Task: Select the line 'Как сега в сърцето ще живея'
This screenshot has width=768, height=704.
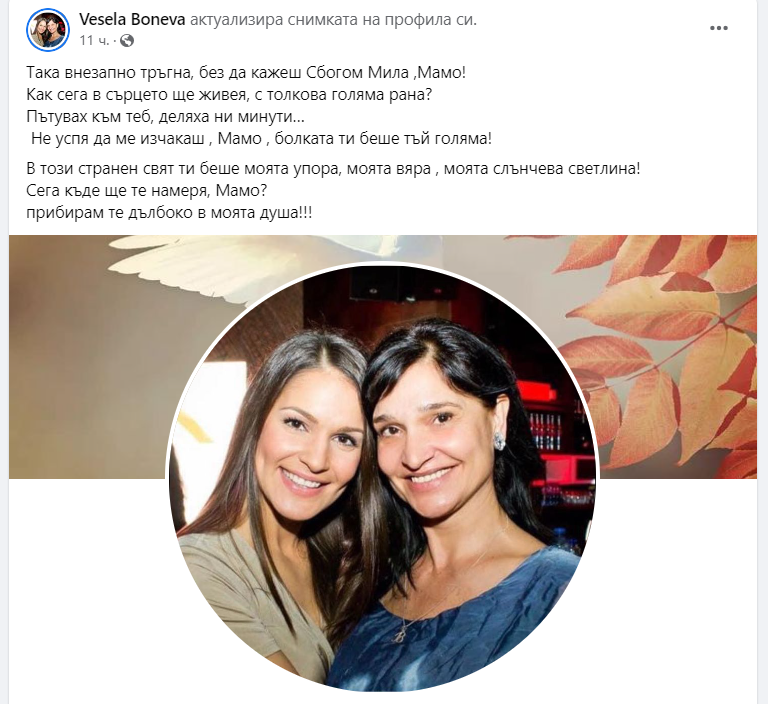Action: [x=229, y=94]
